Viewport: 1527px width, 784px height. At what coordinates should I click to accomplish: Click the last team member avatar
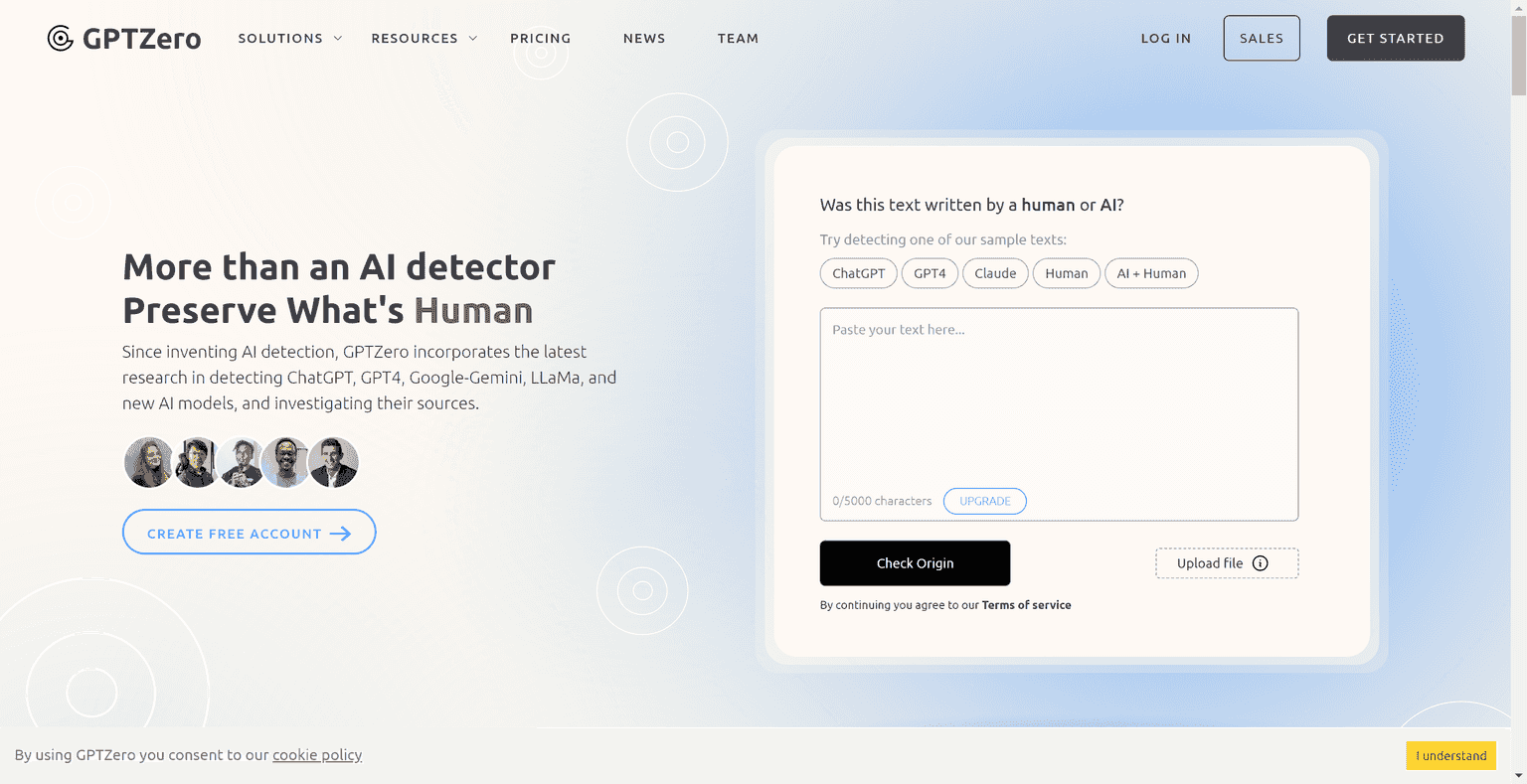click(333, 463)
